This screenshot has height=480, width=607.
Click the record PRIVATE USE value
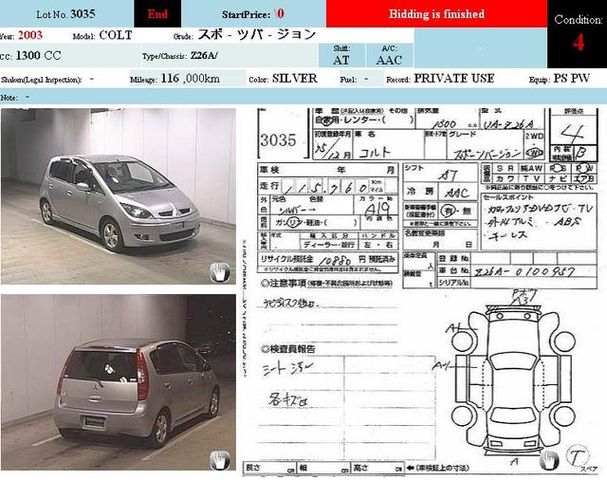tap(454, 79)
